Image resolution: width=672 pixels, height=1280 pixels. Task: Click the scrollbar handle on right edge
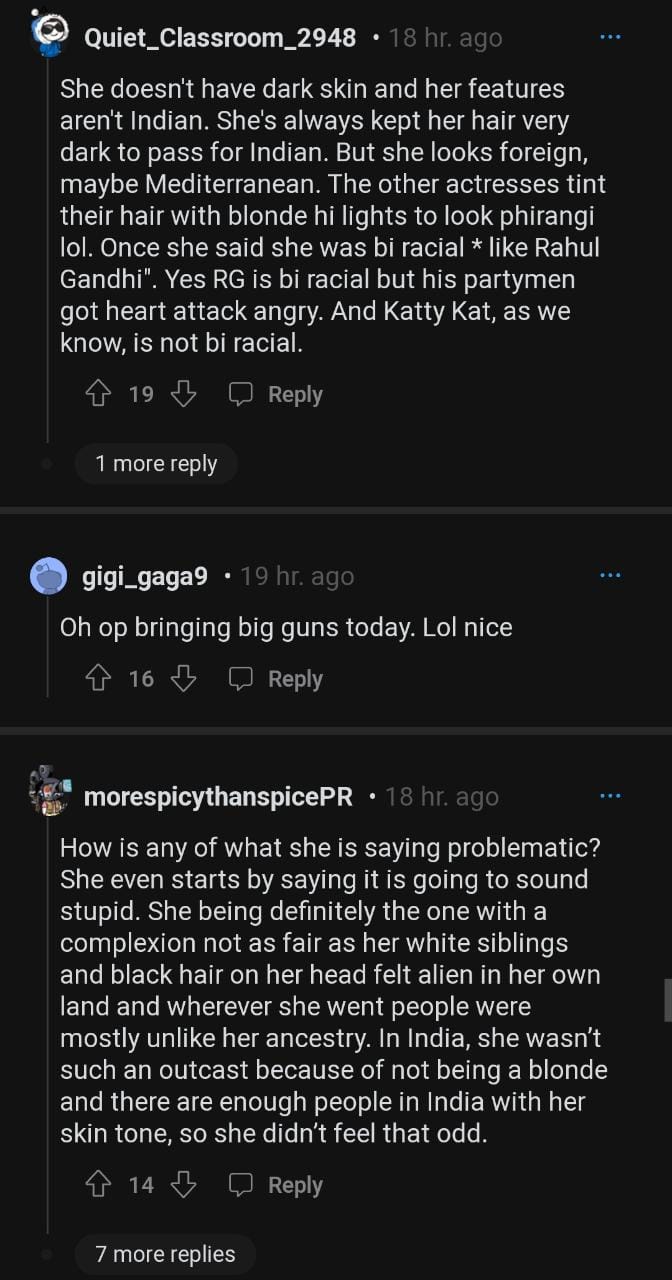[x=667, y=1000]
